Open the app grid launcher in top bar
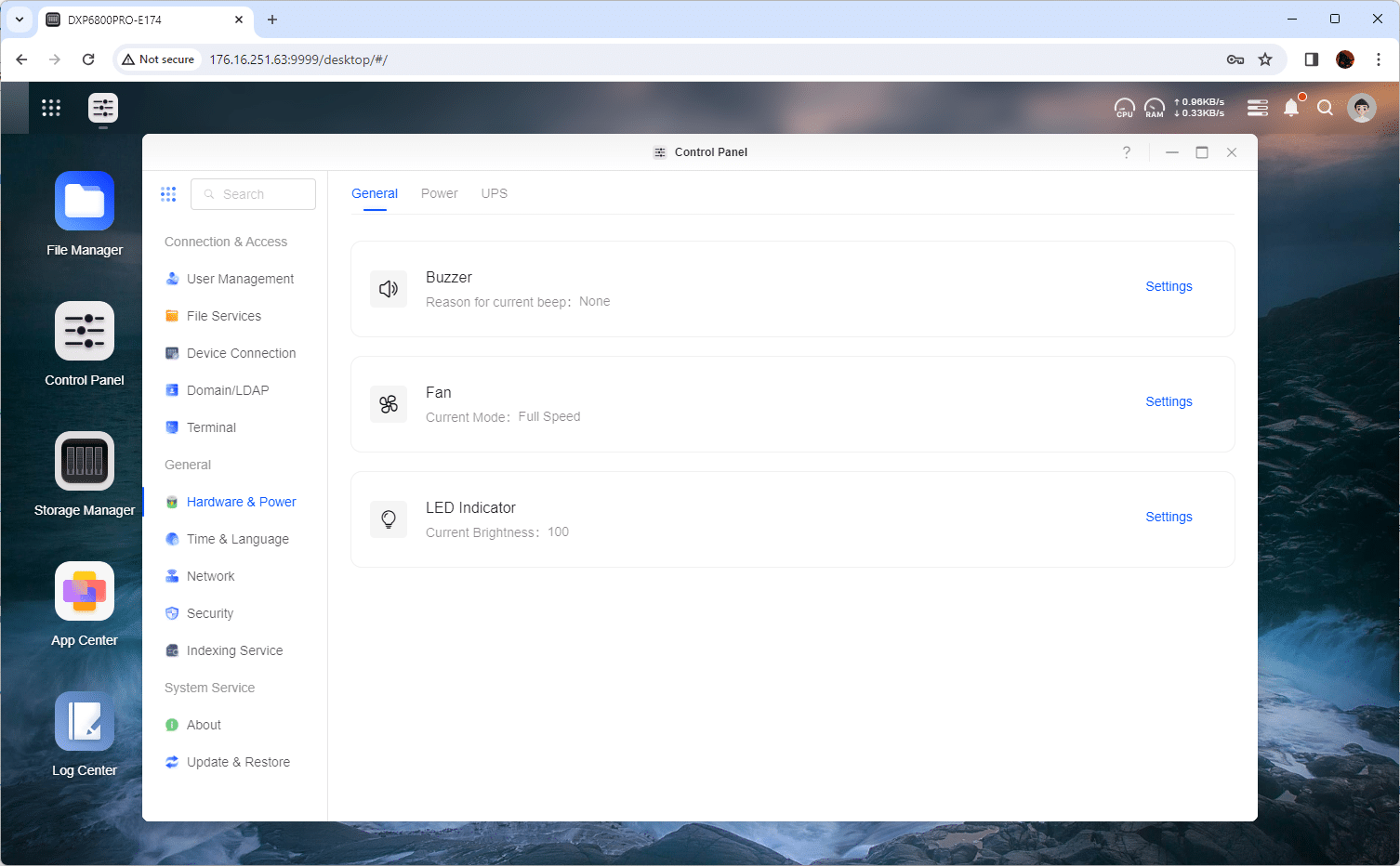The height and width of the screenshot is (866, 1400). point(51,108)
